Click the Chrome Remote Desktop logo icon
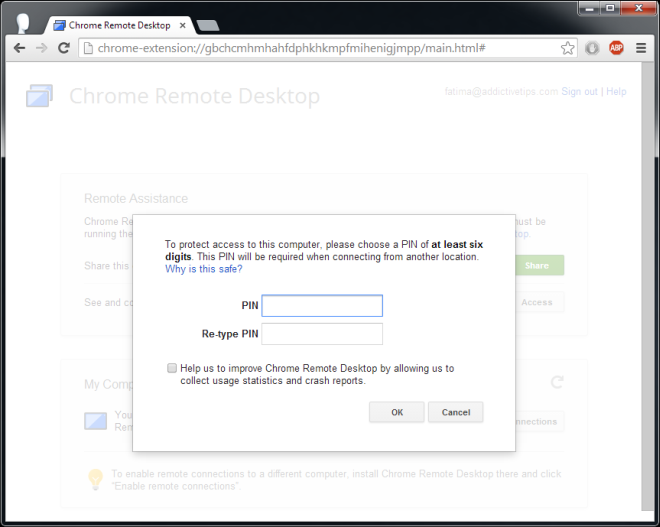The width and height of the screenshot is (660, 527). pyautogui.click(x=40, y=96)
